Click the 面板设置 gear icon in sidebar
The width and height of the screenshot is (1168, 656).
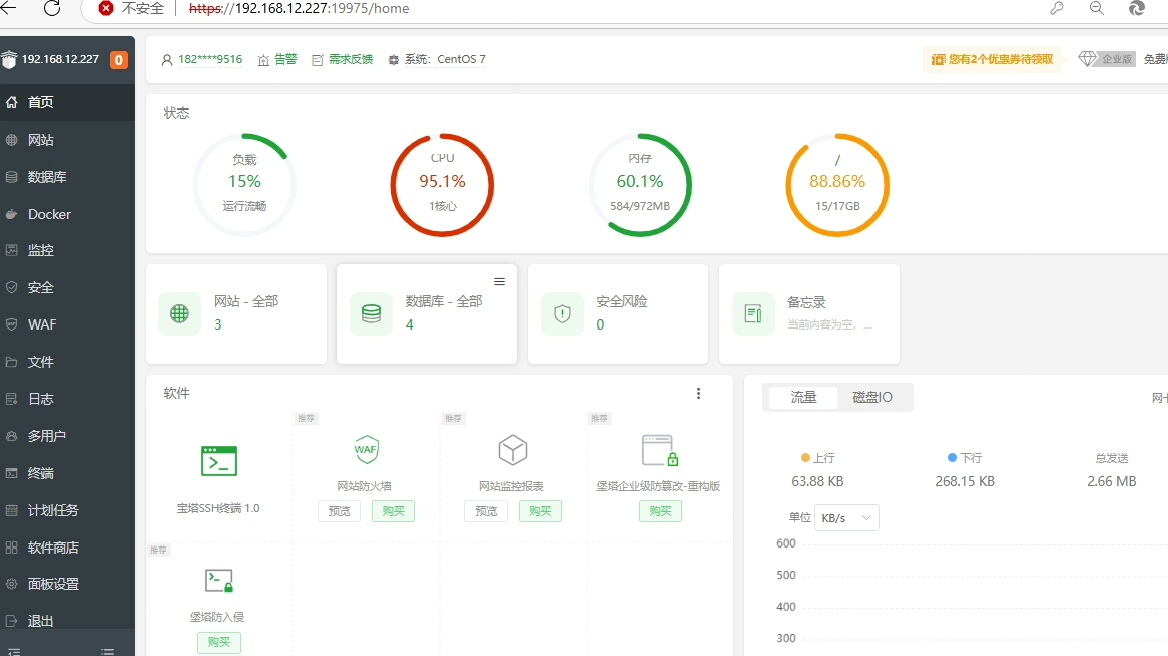[x=11, y=584]
